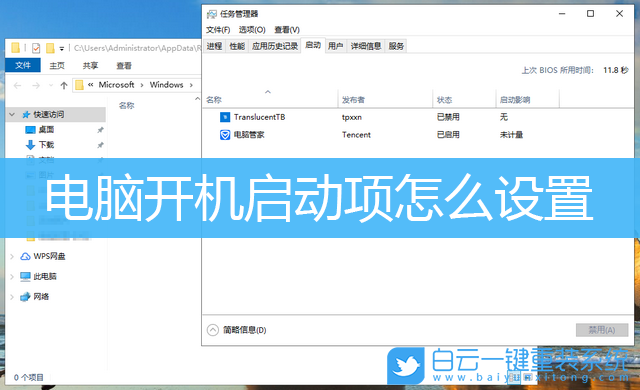The image size is (640, 390).
Task: Click folder icon at Explorer address bar start
Action: (79, 85)
